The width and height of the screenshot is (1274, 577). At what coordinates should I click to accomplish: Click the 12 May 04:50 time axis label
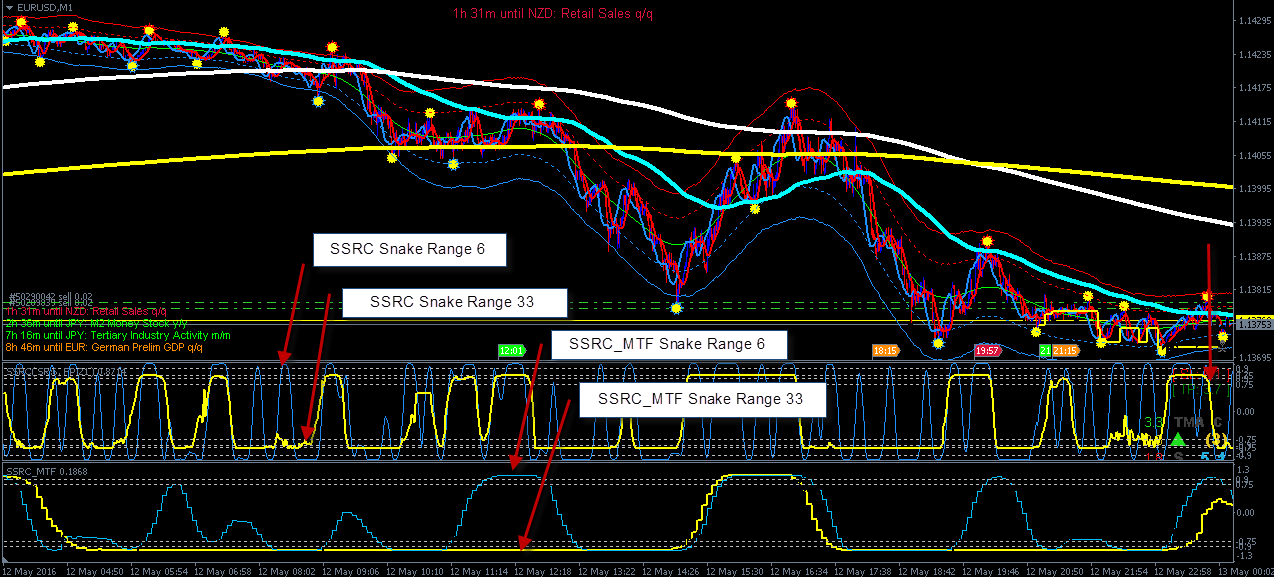coord(97,570)
